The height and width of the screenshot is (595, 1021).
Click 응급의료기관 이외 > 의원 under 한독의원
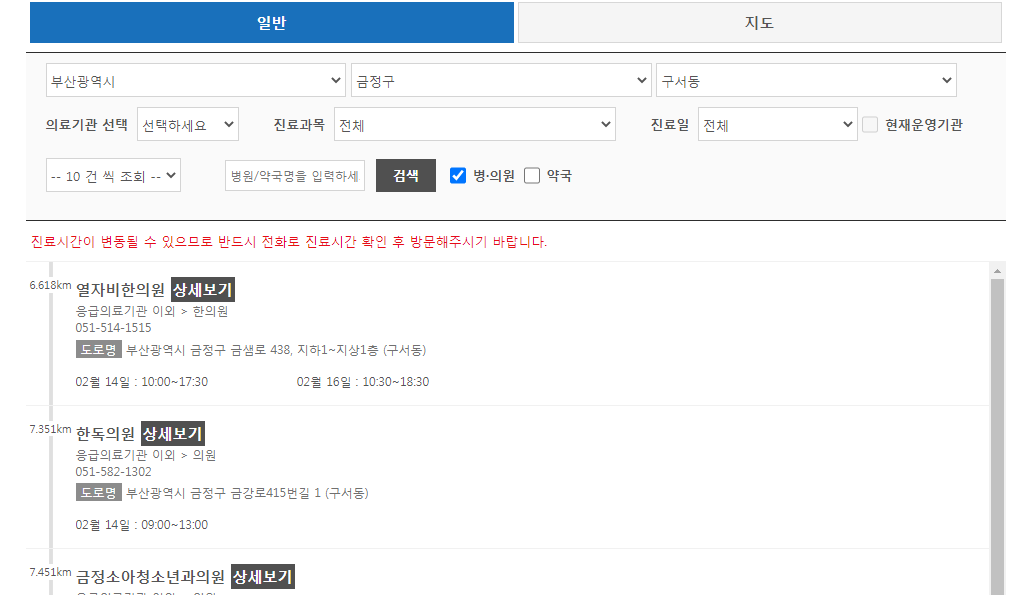coord(146,455)
